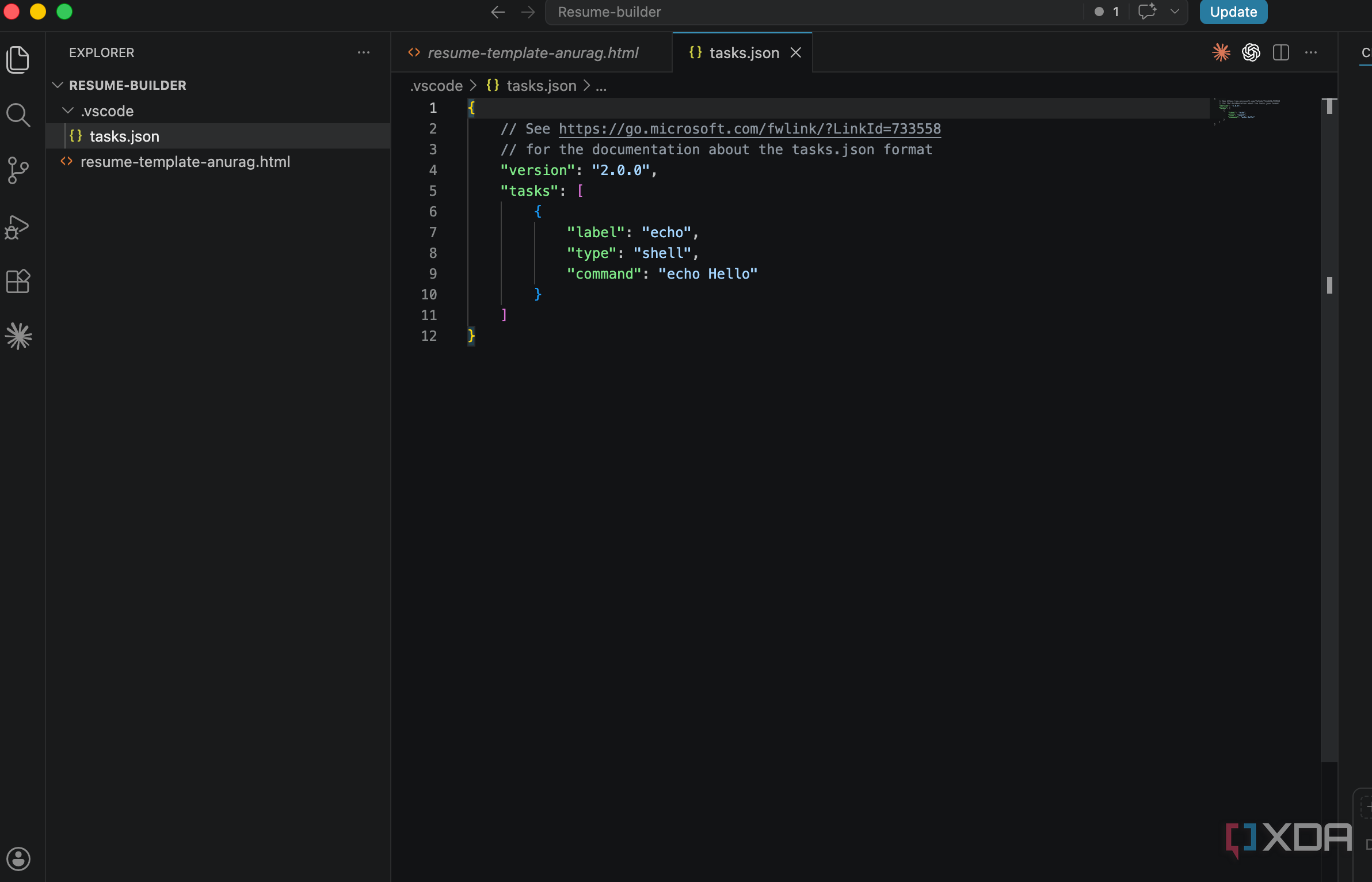Open Claude sidebar icon in activity bar

point(18,336)
